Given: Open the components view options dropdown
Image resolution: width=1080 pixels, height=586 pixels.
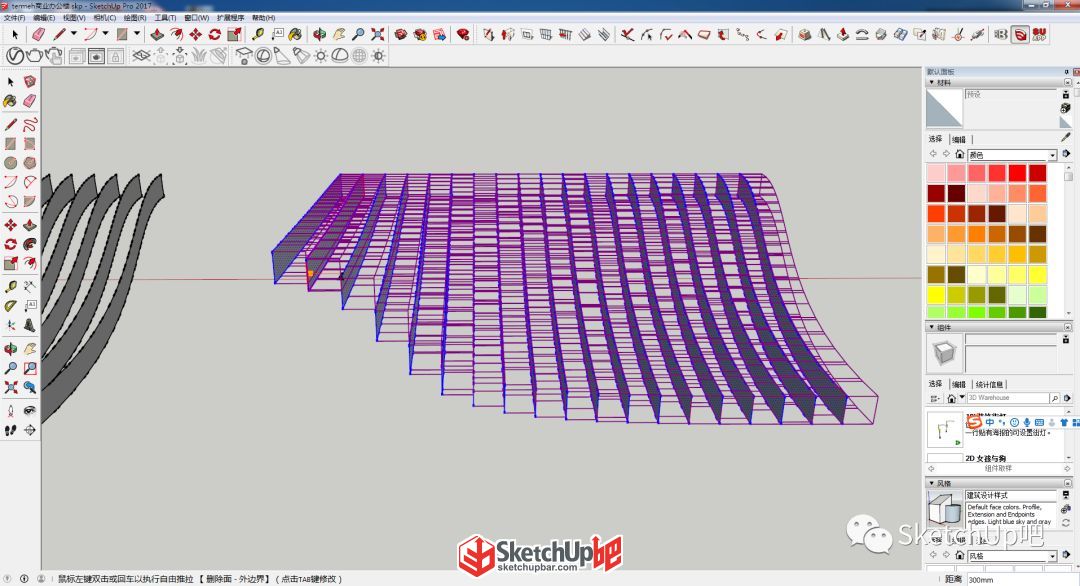Looking at the screenshot, I should pyautogui.click(x=935, y=398).
